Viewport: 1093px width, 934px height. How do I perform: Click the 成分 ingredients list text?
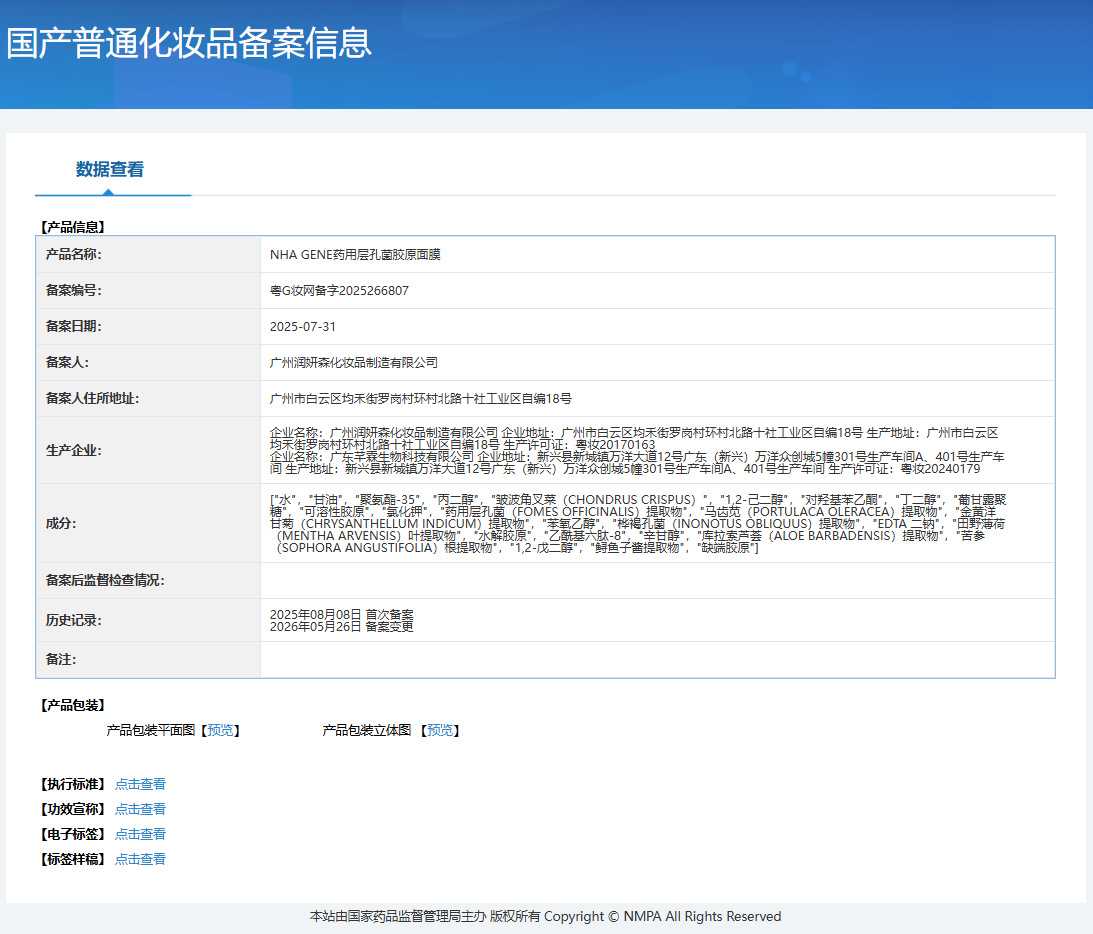tap(638, 523)
